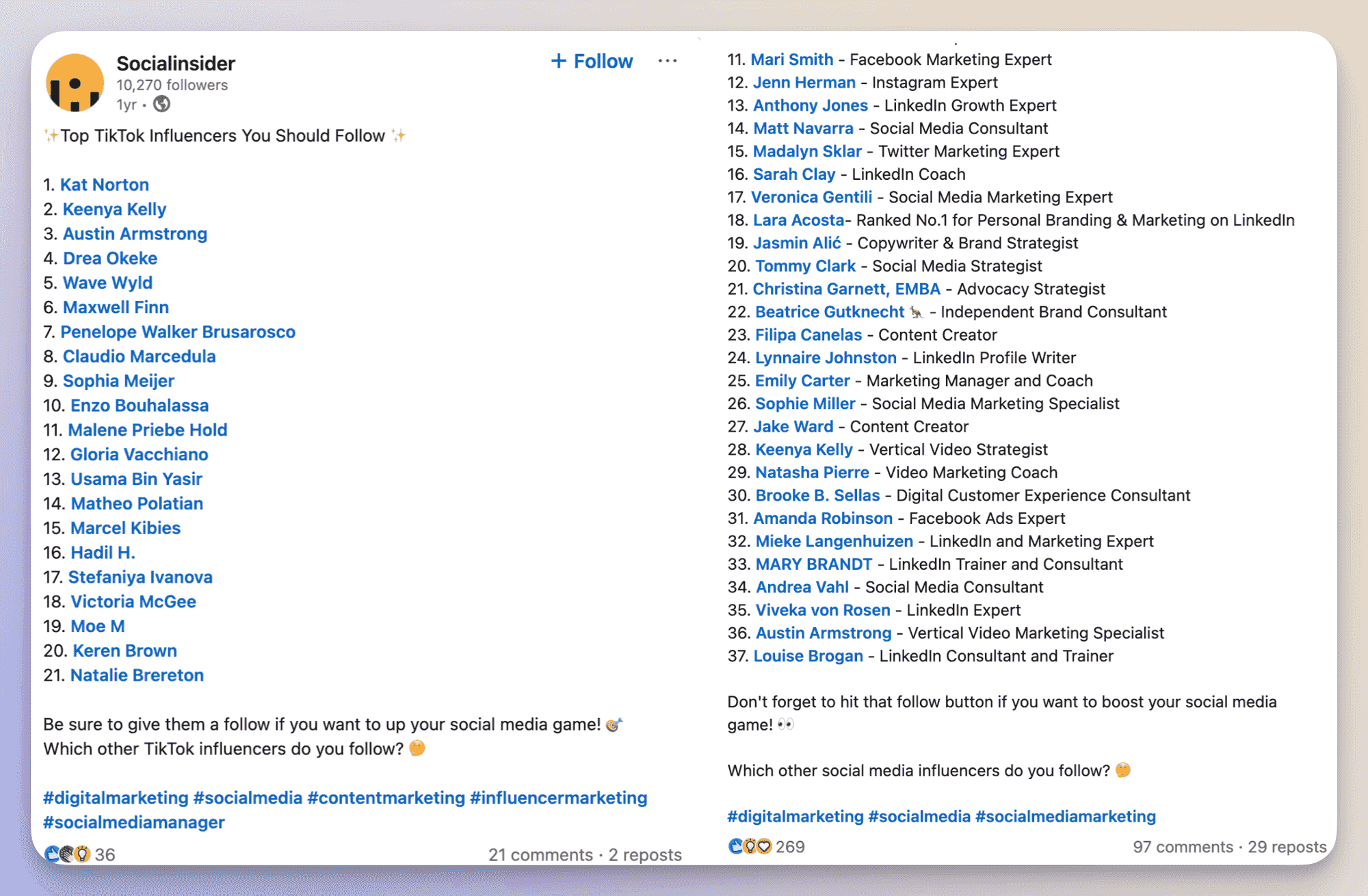Follow the Socialinsider page

click(592, 61)
